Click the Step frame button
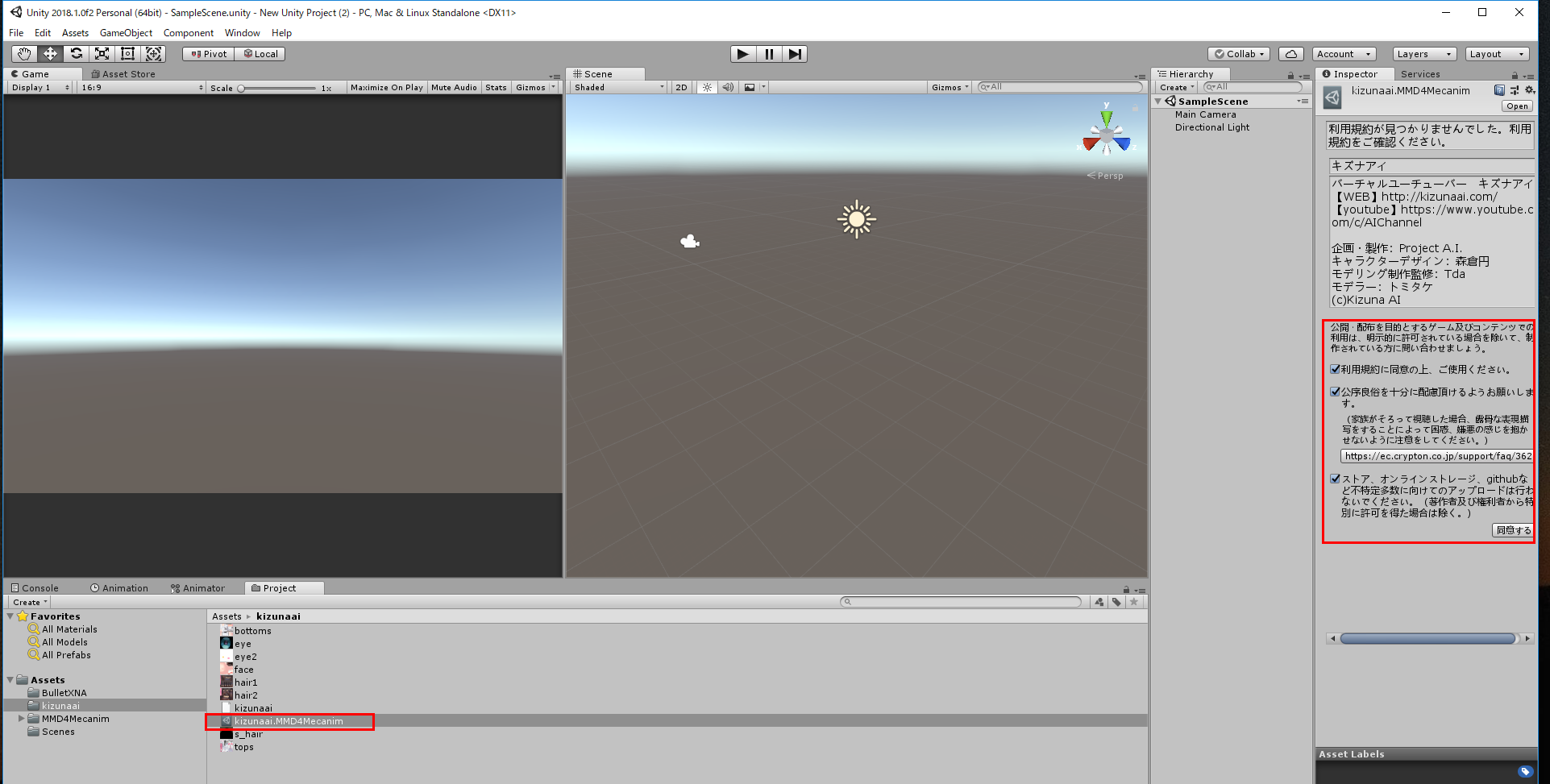Screen dimensions: 1550x784 [x=795, y=54]
